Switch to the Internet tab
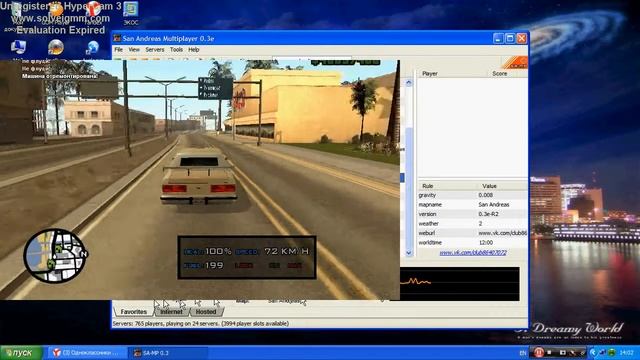 click(x=171, y=312)
